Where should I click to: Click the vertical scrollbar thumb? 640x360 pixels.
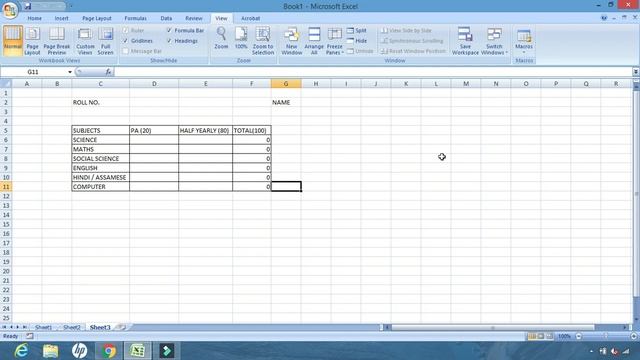(x=636, y=194)
